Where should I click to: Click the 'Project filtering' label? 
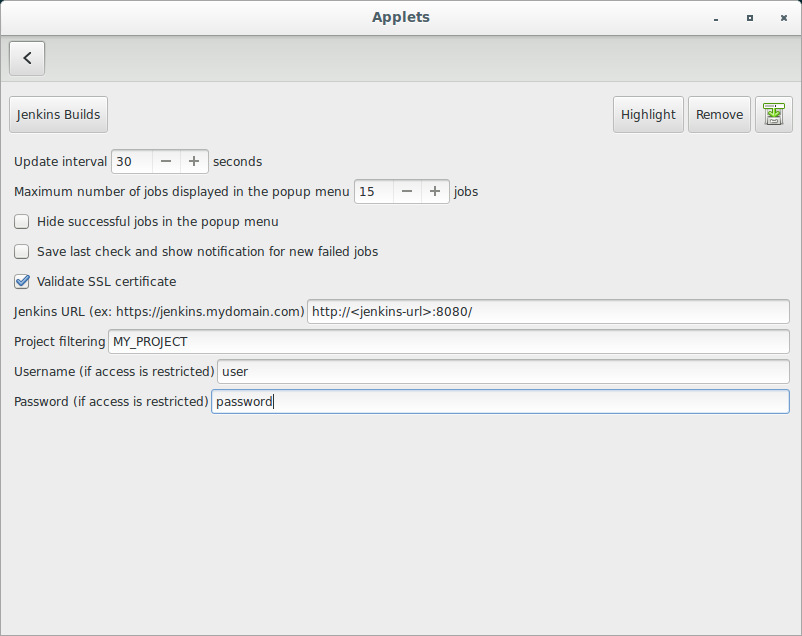point(59,342)
